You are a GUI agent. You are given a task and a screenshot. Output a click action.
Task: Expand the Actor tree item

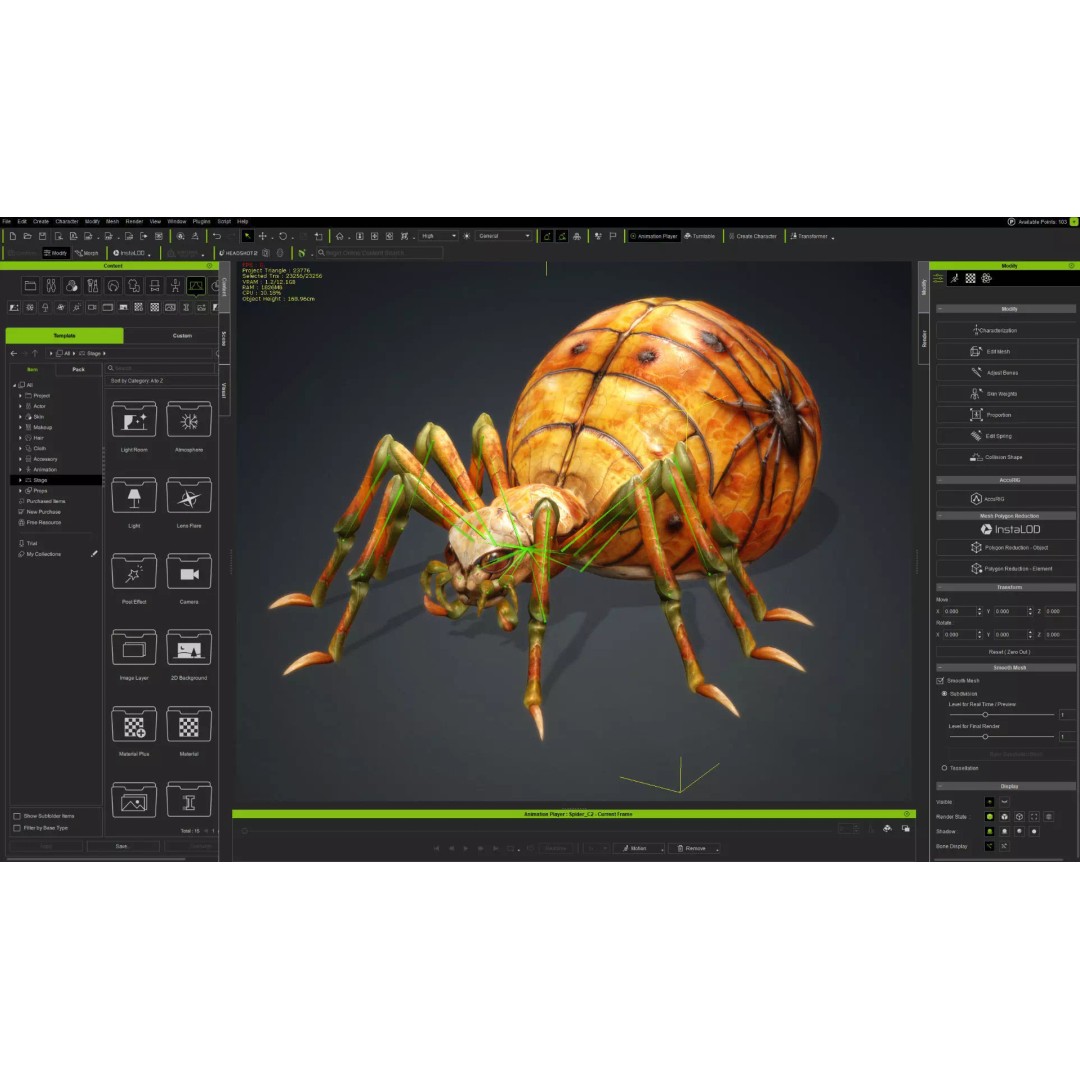coord(20,406)
